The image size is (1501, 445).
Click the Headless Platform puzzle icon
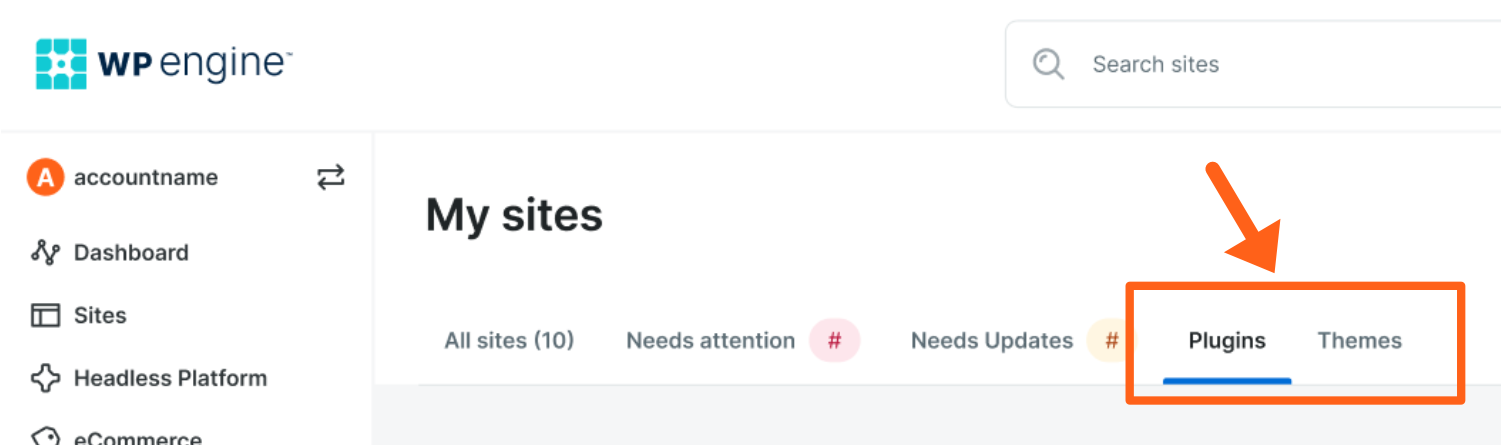(46, 378)
